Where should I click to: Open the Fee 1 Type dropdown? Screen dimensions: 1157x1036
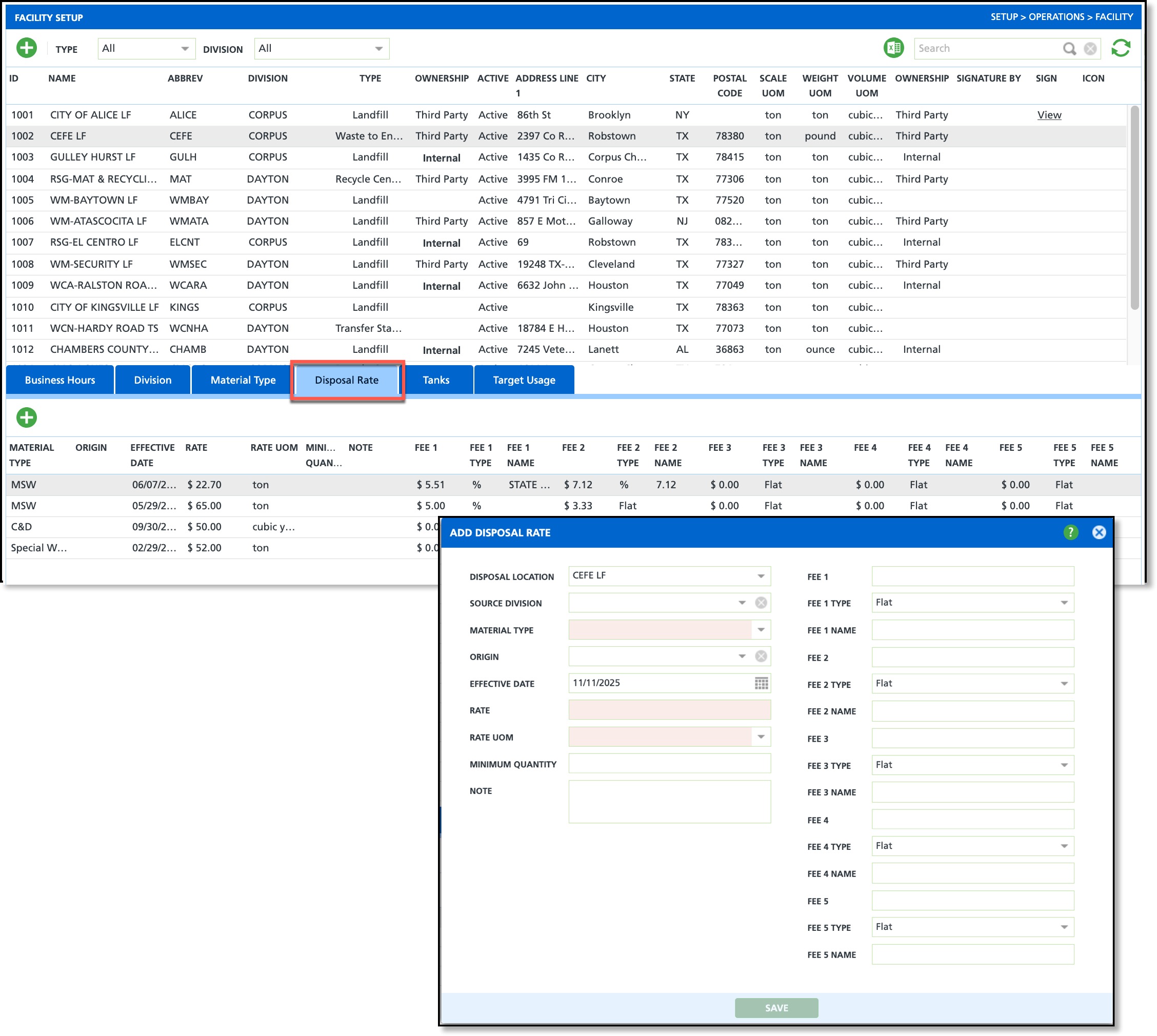(1063, 603)
